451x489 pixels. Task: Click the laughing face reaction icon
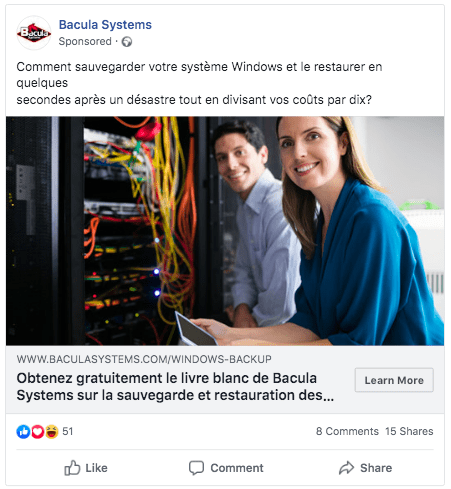tap(52, 432)
